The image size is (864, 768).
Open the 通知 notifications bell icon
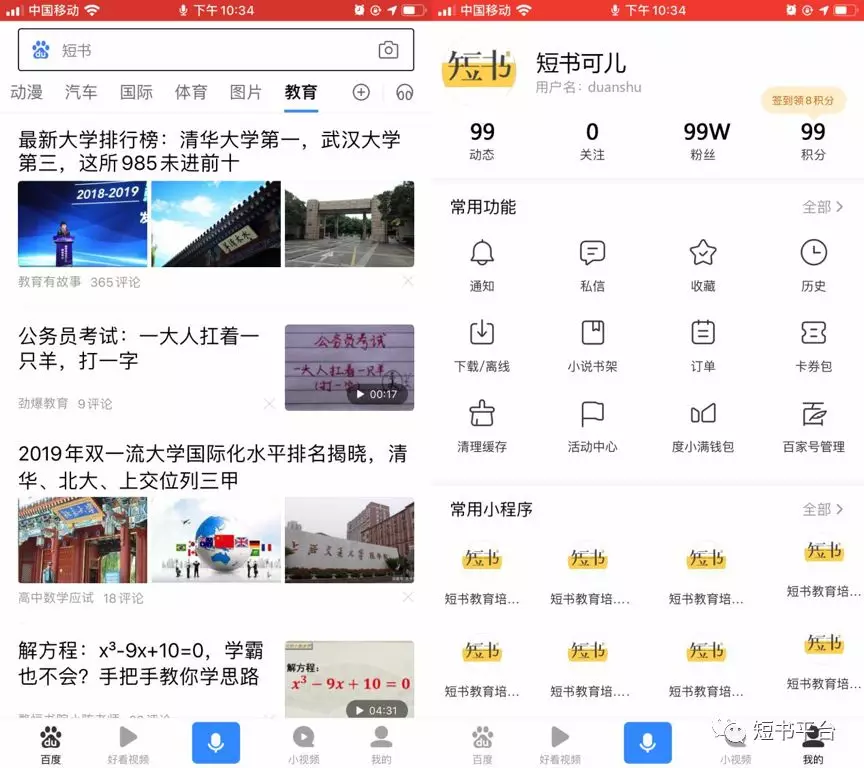pos(482,253)
